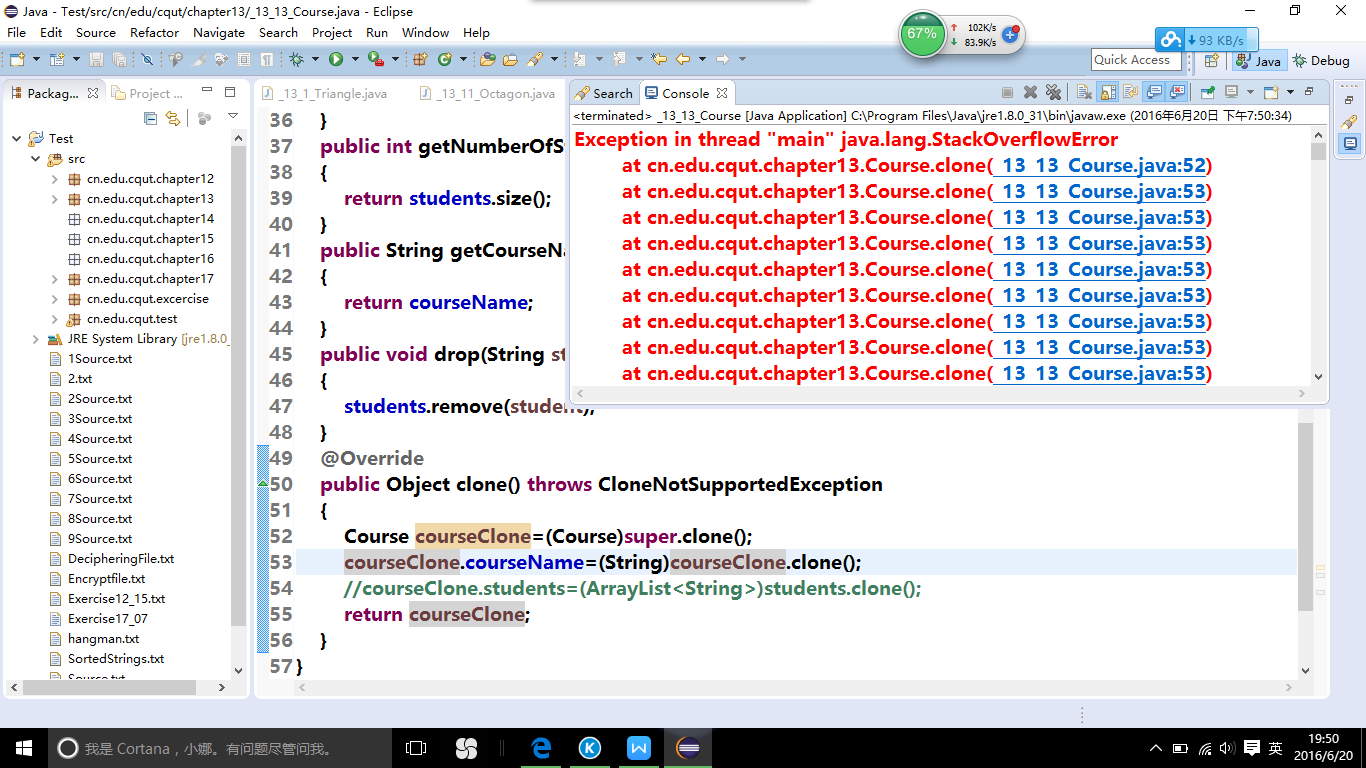The height and width of the screenshot is (768, 1366).
Task: Click the Remove Launch icon in Console
Action: (1030, 93)
